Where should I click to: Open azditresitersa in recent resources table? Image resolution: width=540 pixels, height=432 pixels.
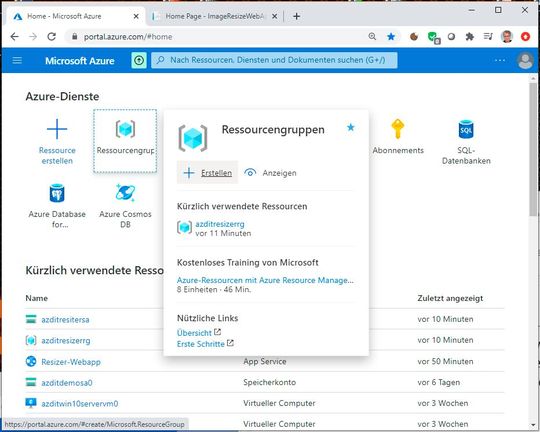pyautogui.click(x=65, y=320)
